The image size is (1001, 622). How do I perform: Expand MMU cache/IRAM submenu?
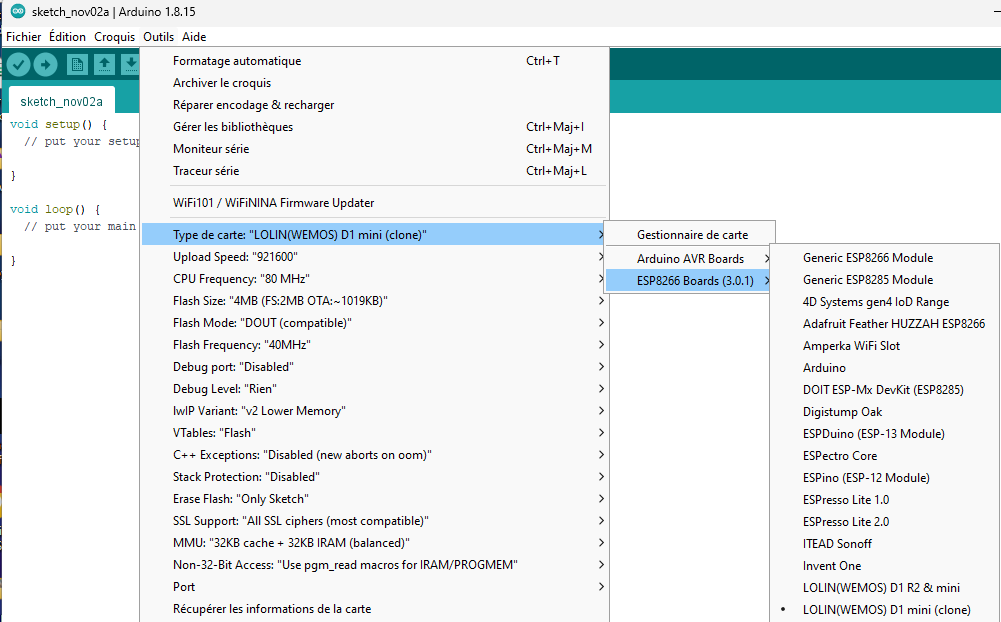coord(374,543)
